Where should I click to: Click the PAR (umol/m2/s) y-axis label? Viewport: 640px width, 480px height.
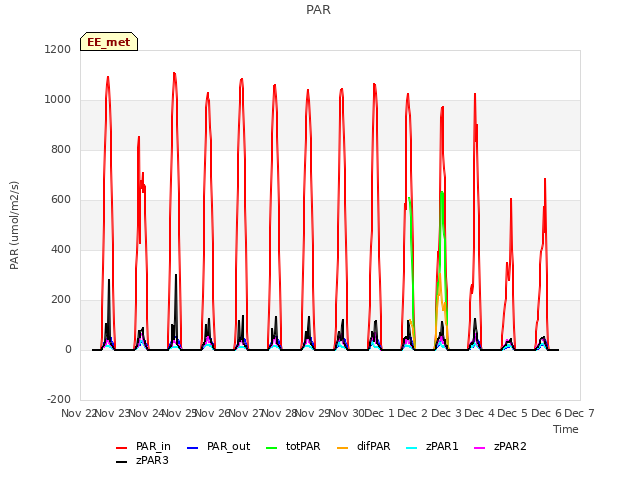tap(14, 225)
